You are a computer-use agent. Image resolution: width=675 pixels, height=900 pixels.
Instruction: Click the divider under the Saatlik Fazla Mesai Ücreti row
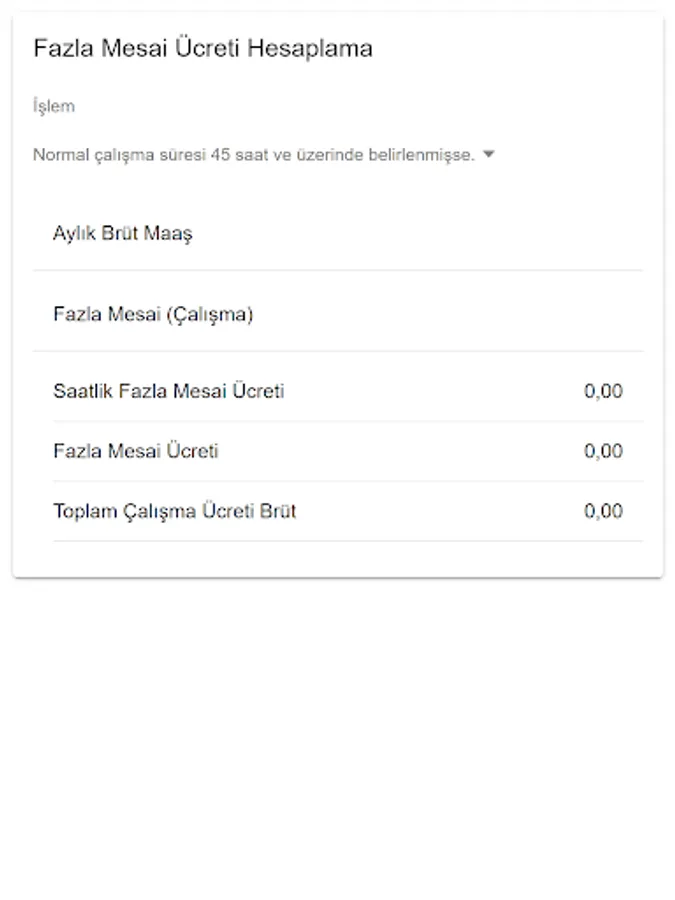tap(348, 421)
